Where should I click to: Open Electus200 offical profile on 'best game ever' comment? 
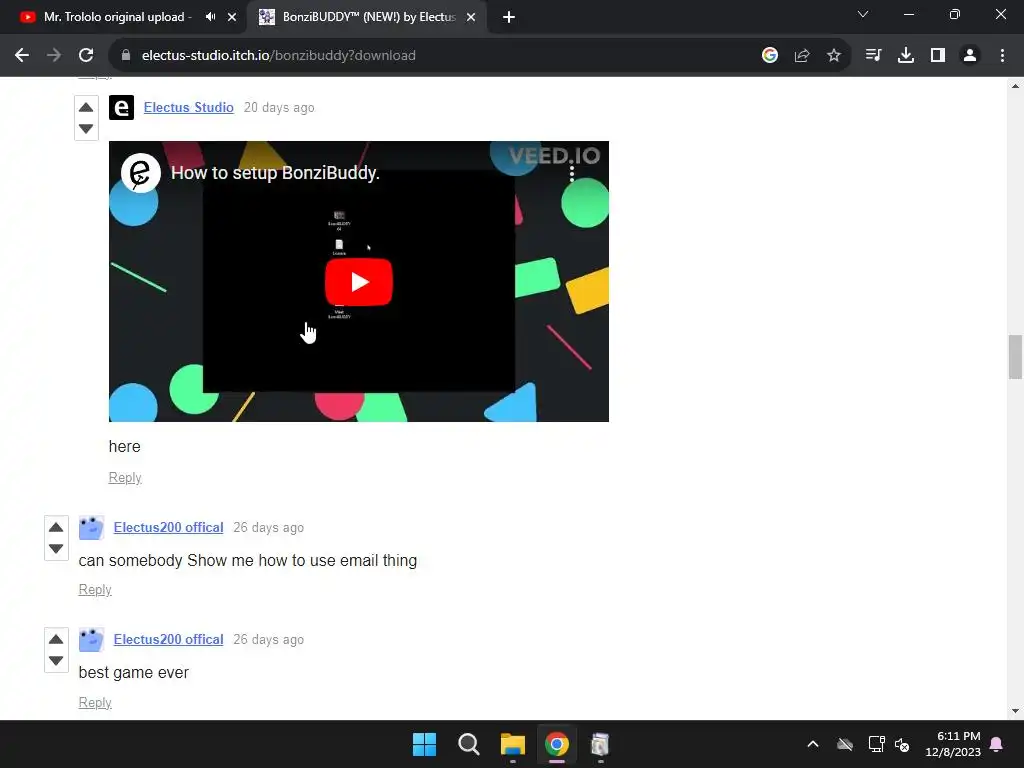coord(168,639)
